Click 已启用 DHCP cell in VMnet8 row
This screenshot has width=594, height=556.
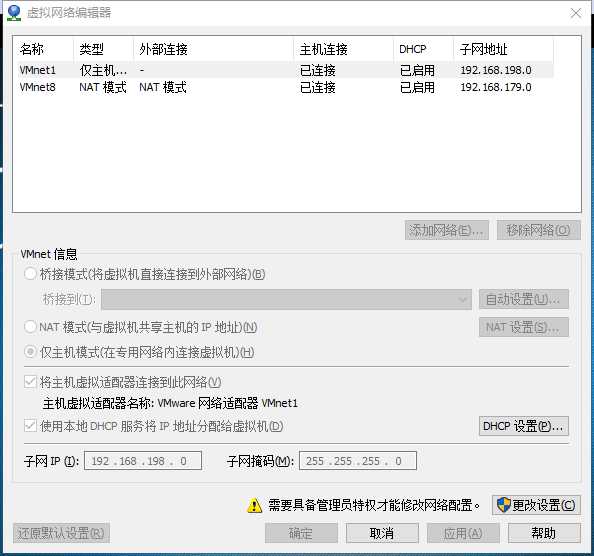pyautogui.click(x=417, y=87)
